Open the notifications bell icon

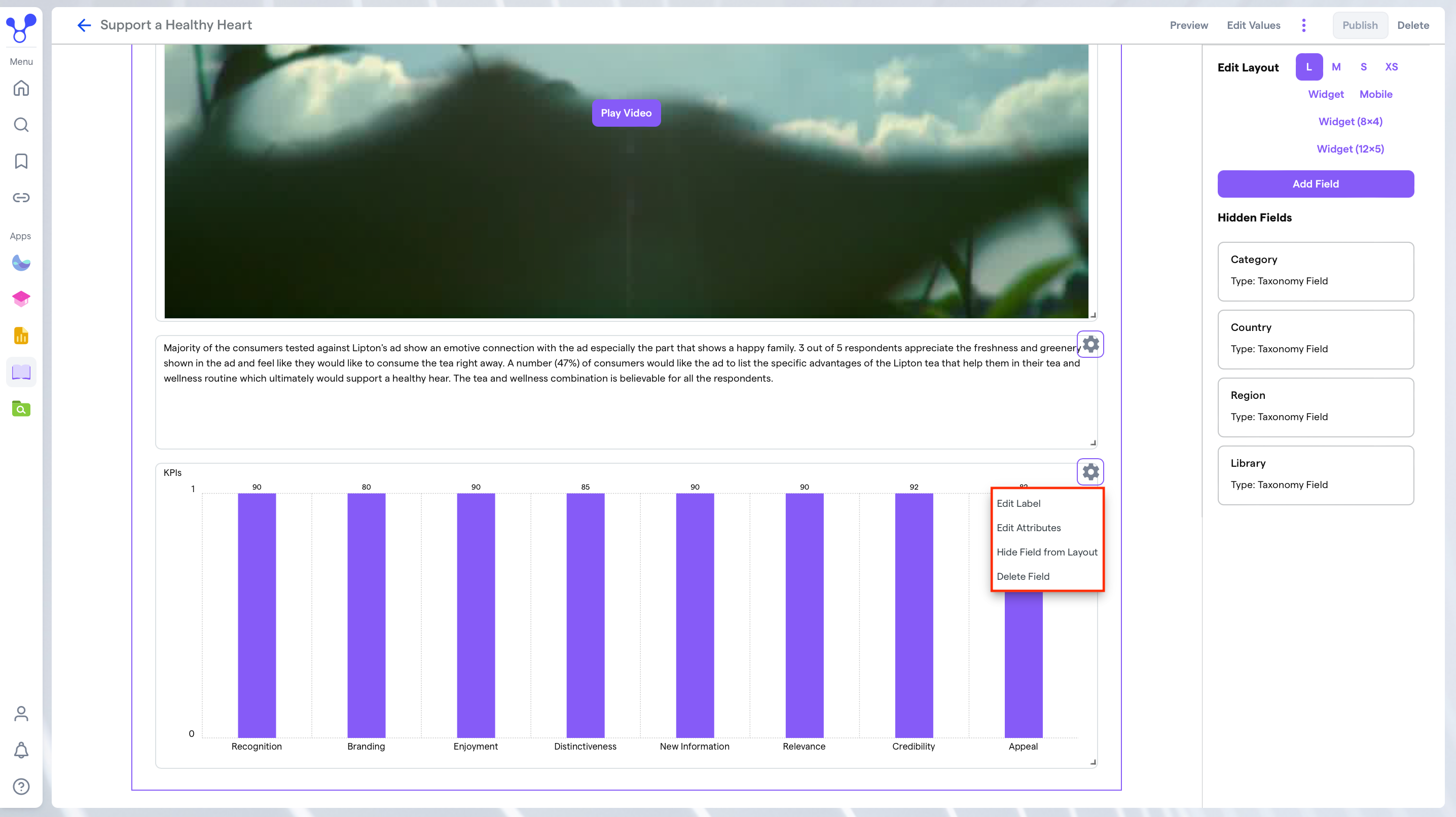click(21, 750)
